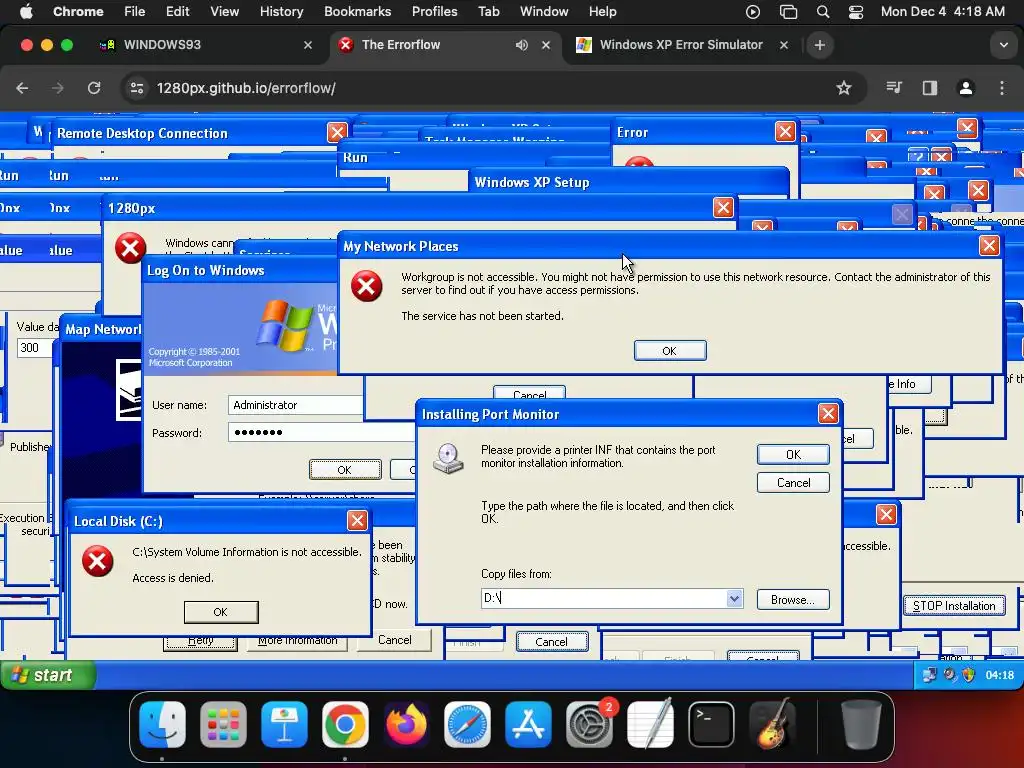Click OK in Installing Port Monitor dialog

[793, 455]
